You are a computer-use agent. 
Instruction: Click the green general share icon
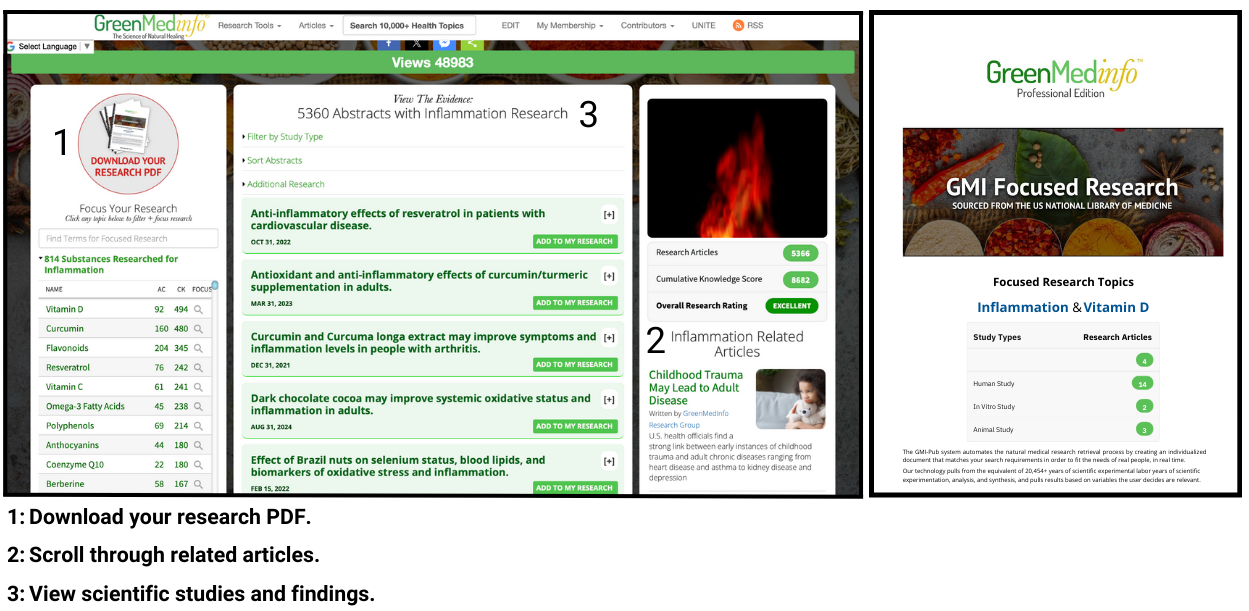click(471, 44)
